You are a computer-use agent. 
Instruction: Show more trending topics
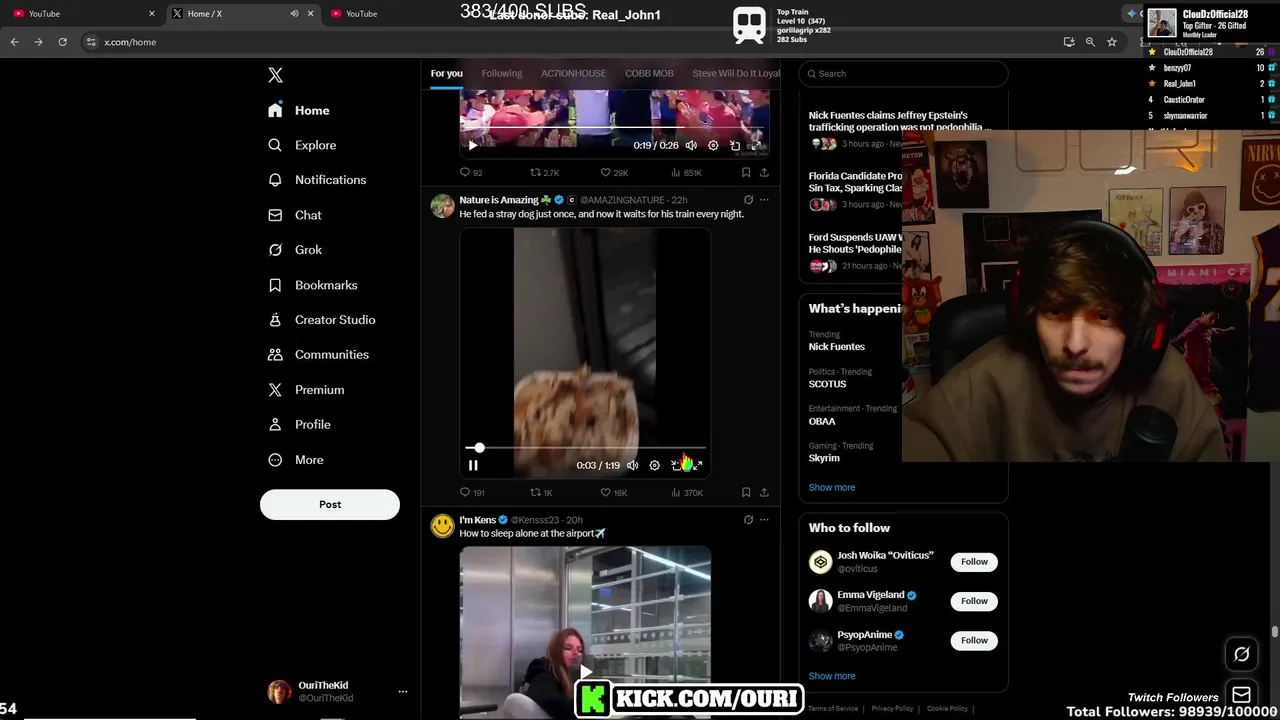[x=832, y=487]
